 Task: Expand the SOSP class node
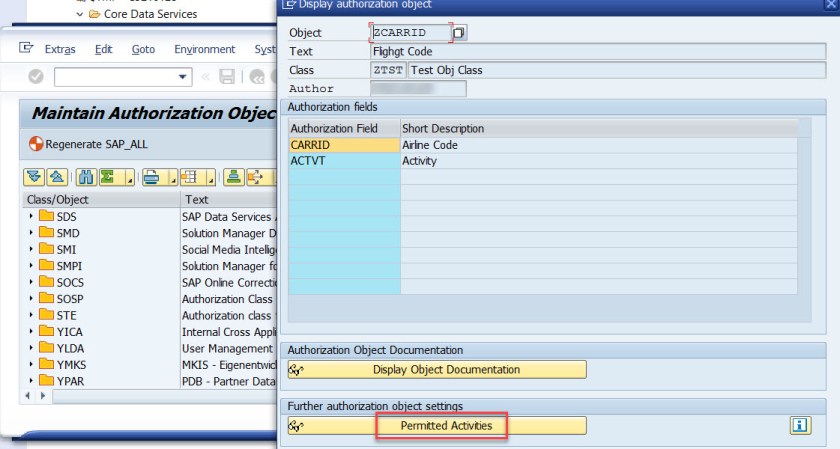[31, 298]
